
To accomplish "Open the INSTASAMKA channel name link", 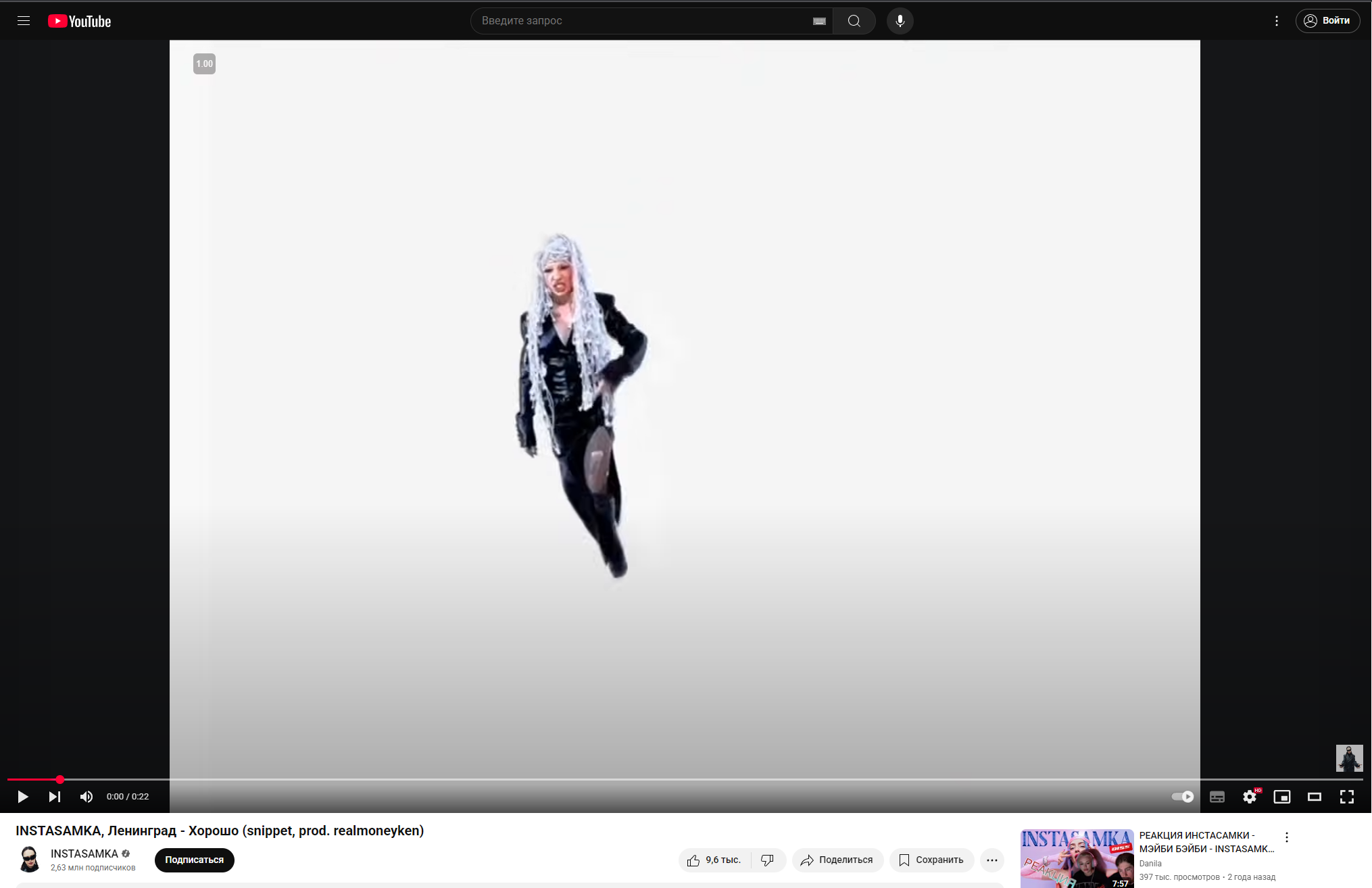I will click(84, 854).
